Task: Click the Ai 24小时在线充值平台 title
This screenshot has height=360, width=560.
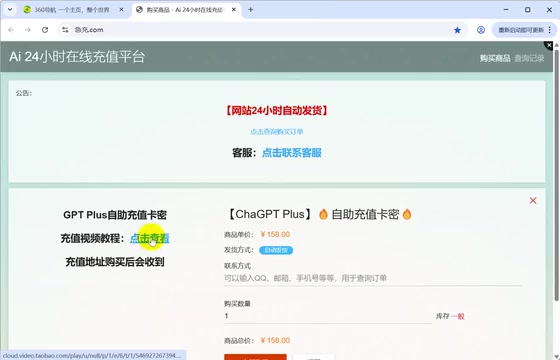Action: [x=77, y=57]
